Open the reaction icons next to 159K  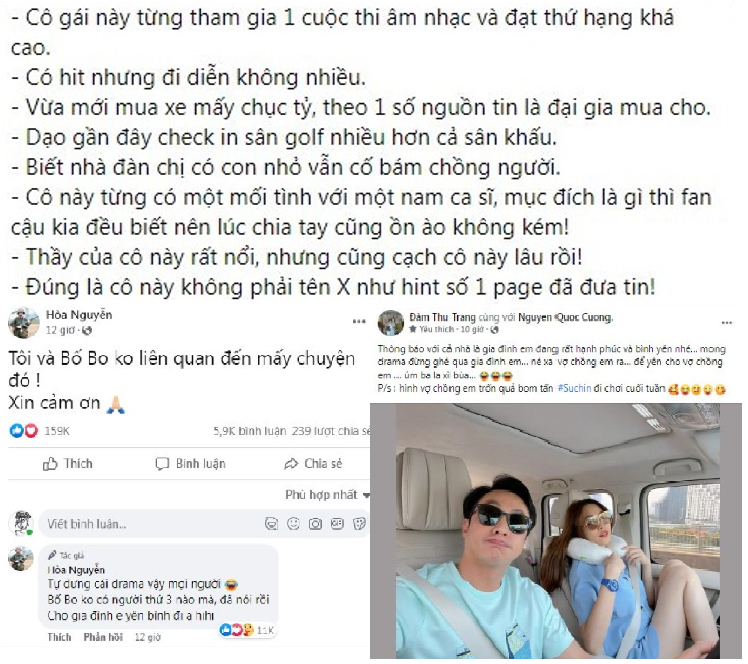[24, 431]
